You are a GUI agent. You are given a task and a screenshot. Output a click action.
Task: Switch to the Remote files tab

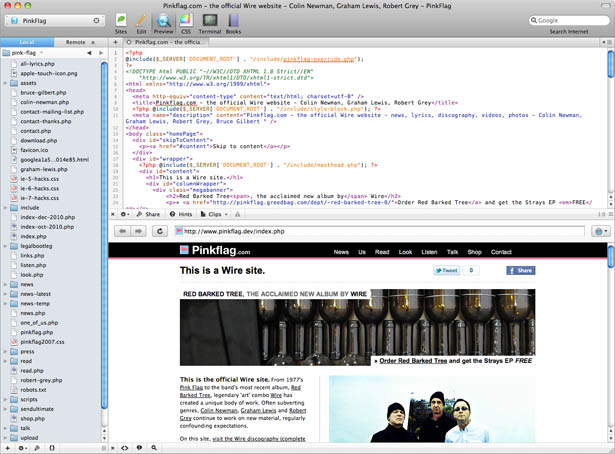(74, 42)
